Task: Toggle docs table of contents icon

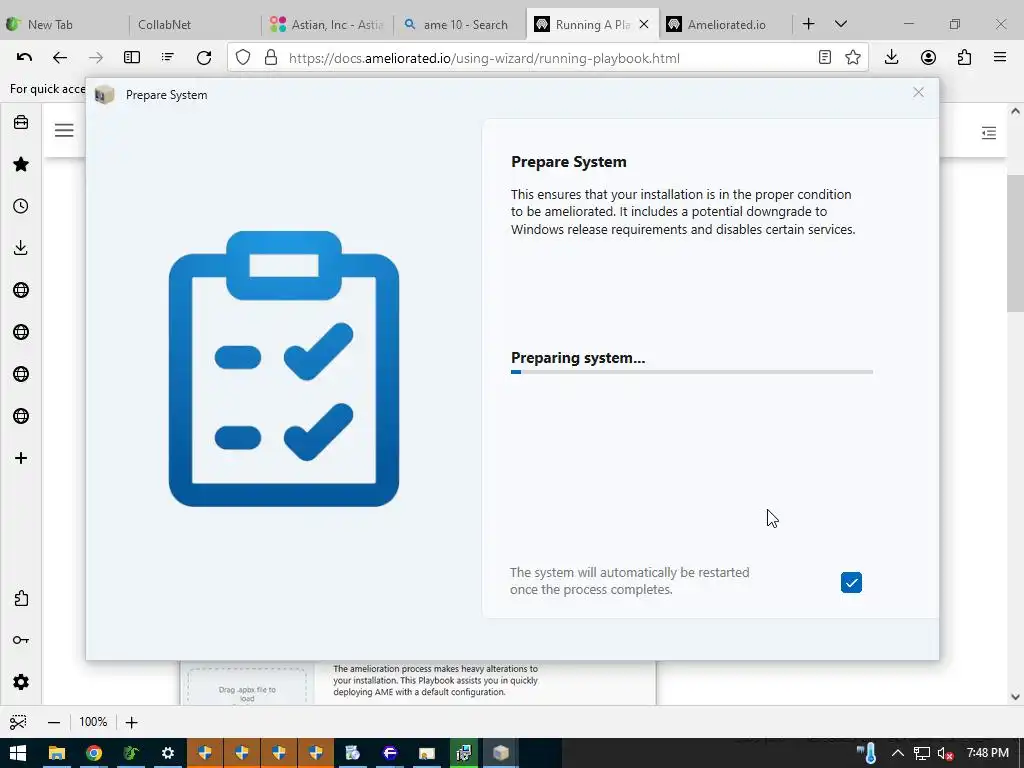Action: [989, 133]
